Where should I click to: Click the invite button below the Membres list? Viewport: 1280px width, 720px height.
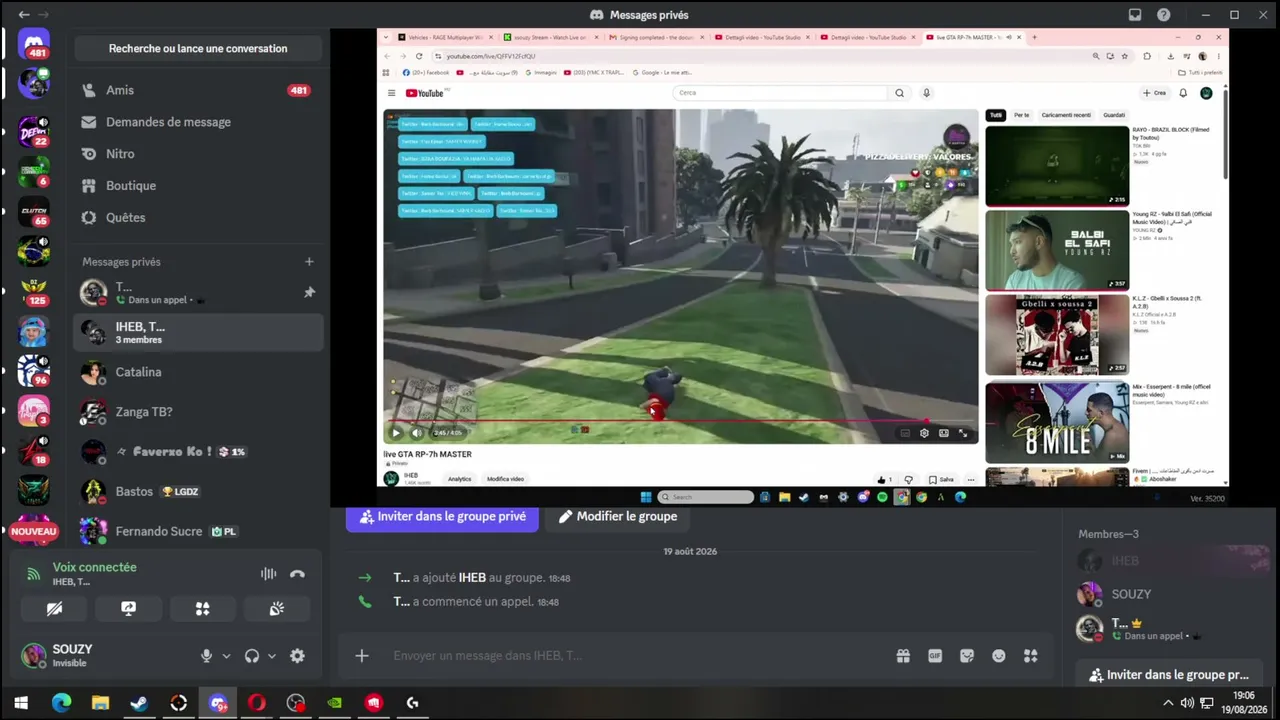pos(1169,675)
